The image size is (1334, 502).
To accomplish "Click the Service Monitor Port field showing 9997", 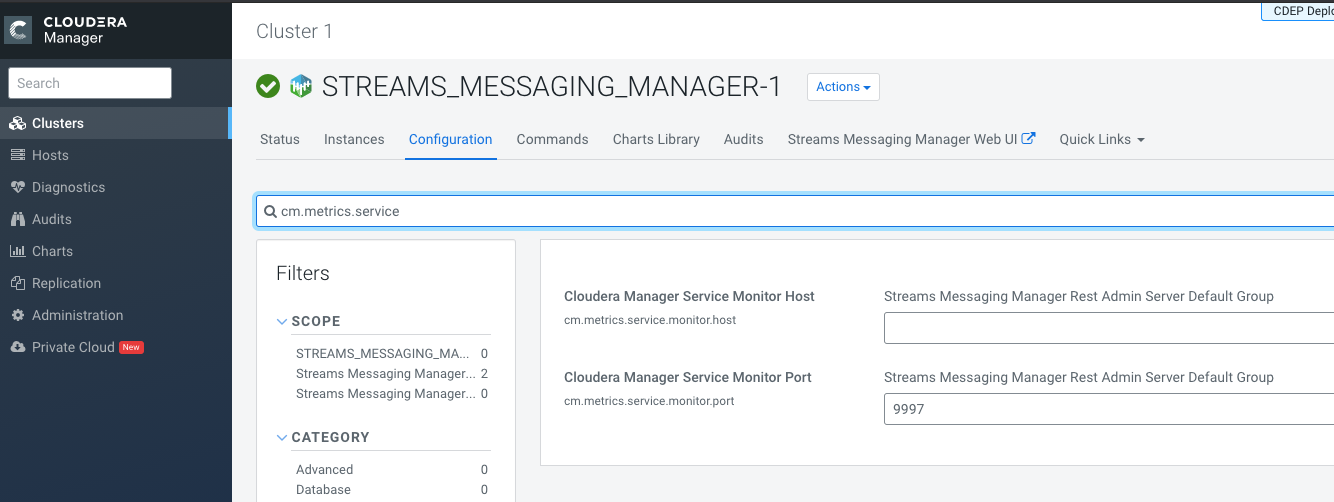I will [1109, 409].
